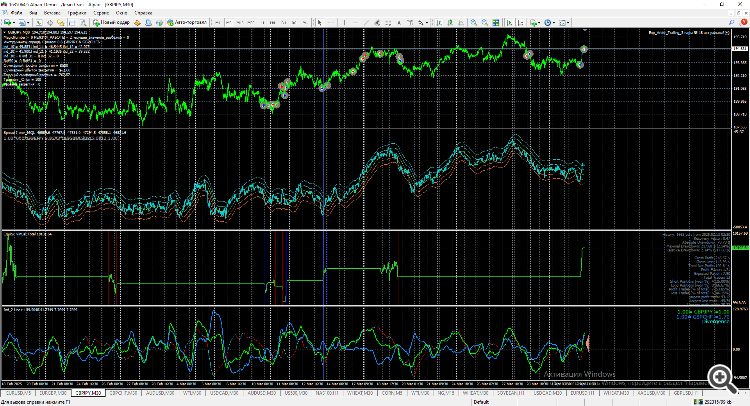750x406 pixels.
Task: Select the Horizontal Line drawing tool
Action: pos(355,22)
